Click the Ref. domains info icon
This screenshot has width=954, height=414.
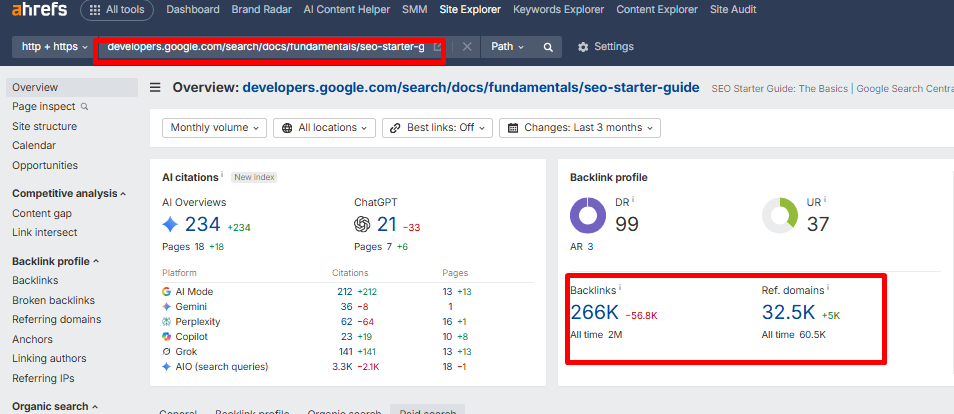828,287
